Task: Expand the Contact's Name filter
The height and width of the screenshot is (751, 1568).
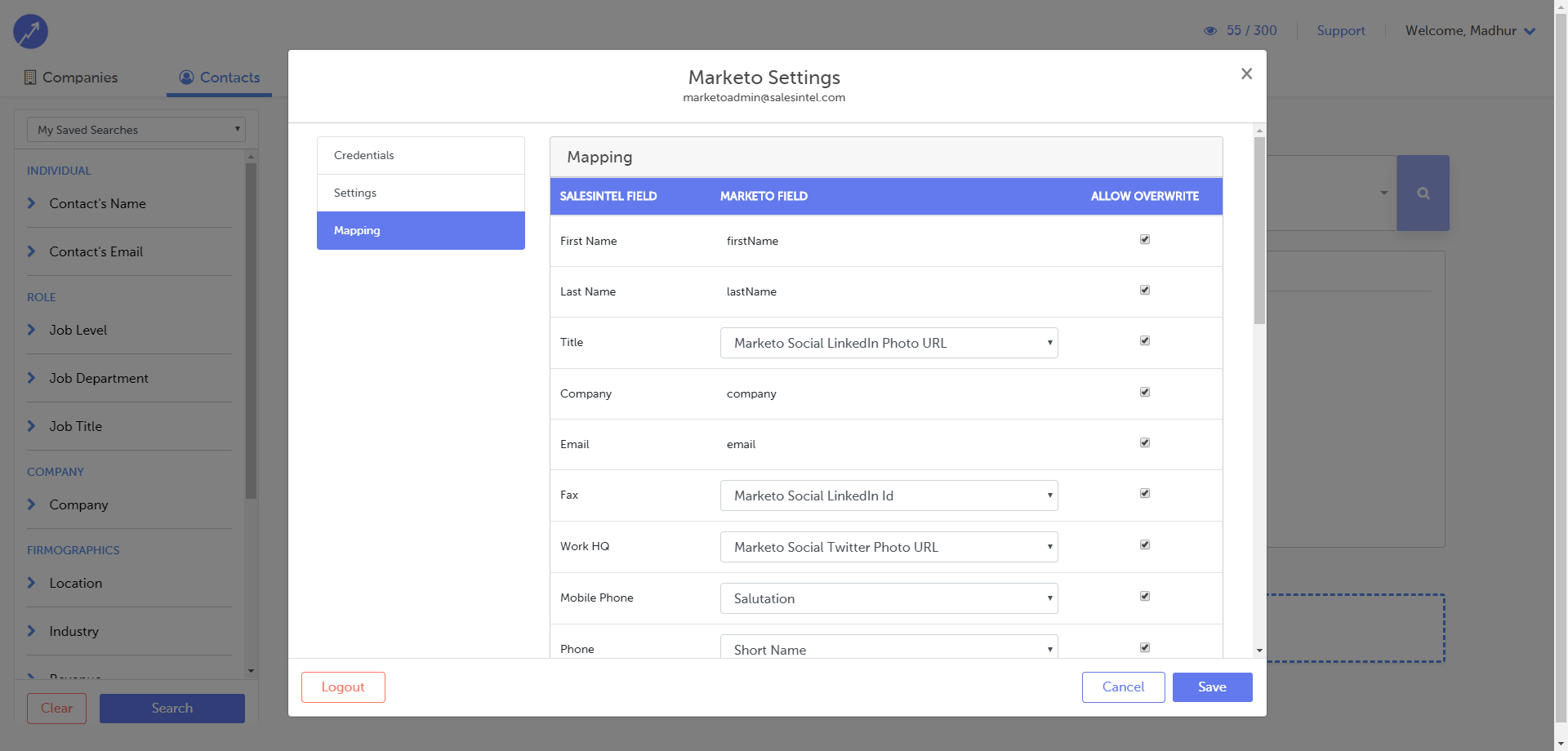Action: 129,203
